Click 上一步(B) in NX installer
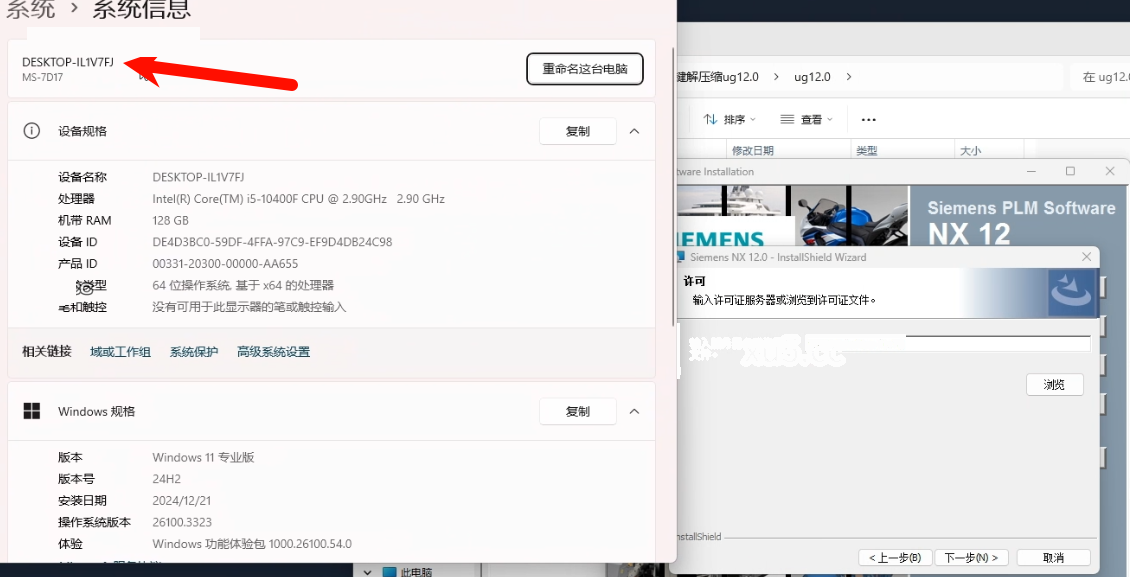Screen dimensions: 1130x577 (895, 558)
